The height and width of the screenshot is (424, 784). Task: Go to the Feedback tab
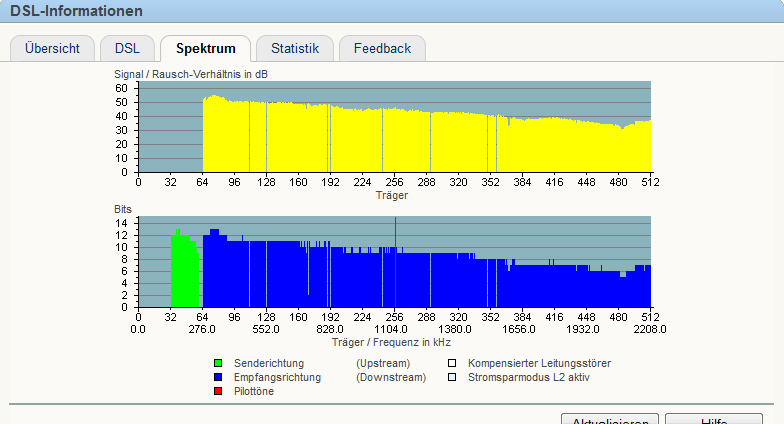point(382,48)
